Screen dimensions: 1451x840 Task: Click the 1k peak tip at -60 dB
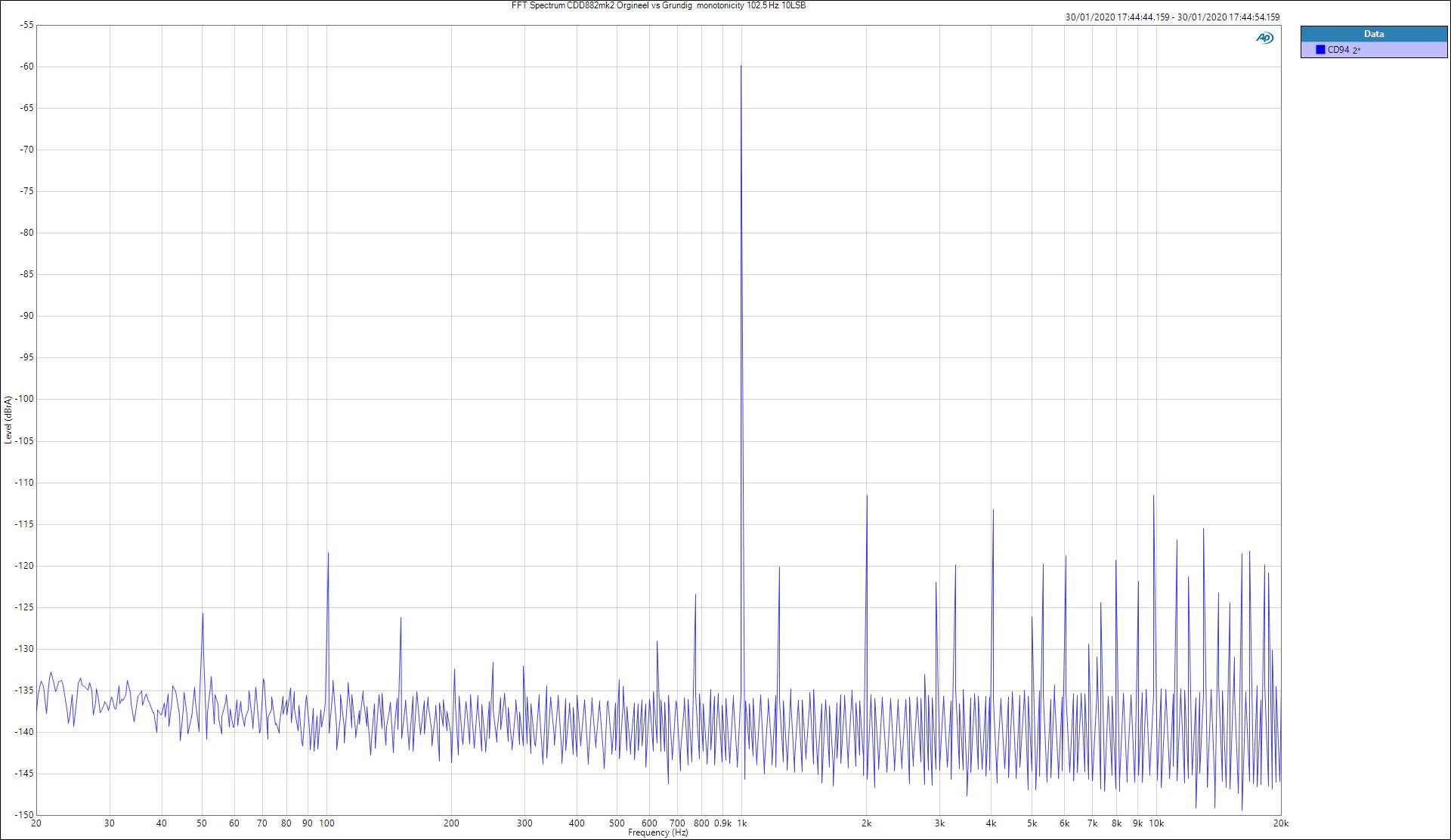pos(741,66)
